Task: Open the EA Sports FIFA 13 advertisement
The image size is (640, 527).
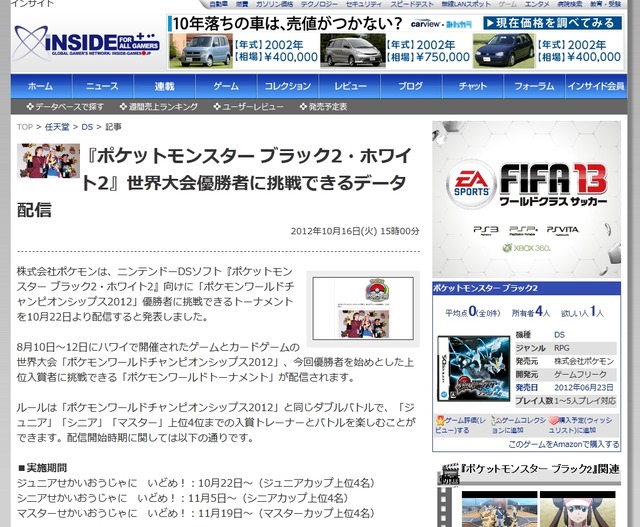Action: (x=527, y=199)
